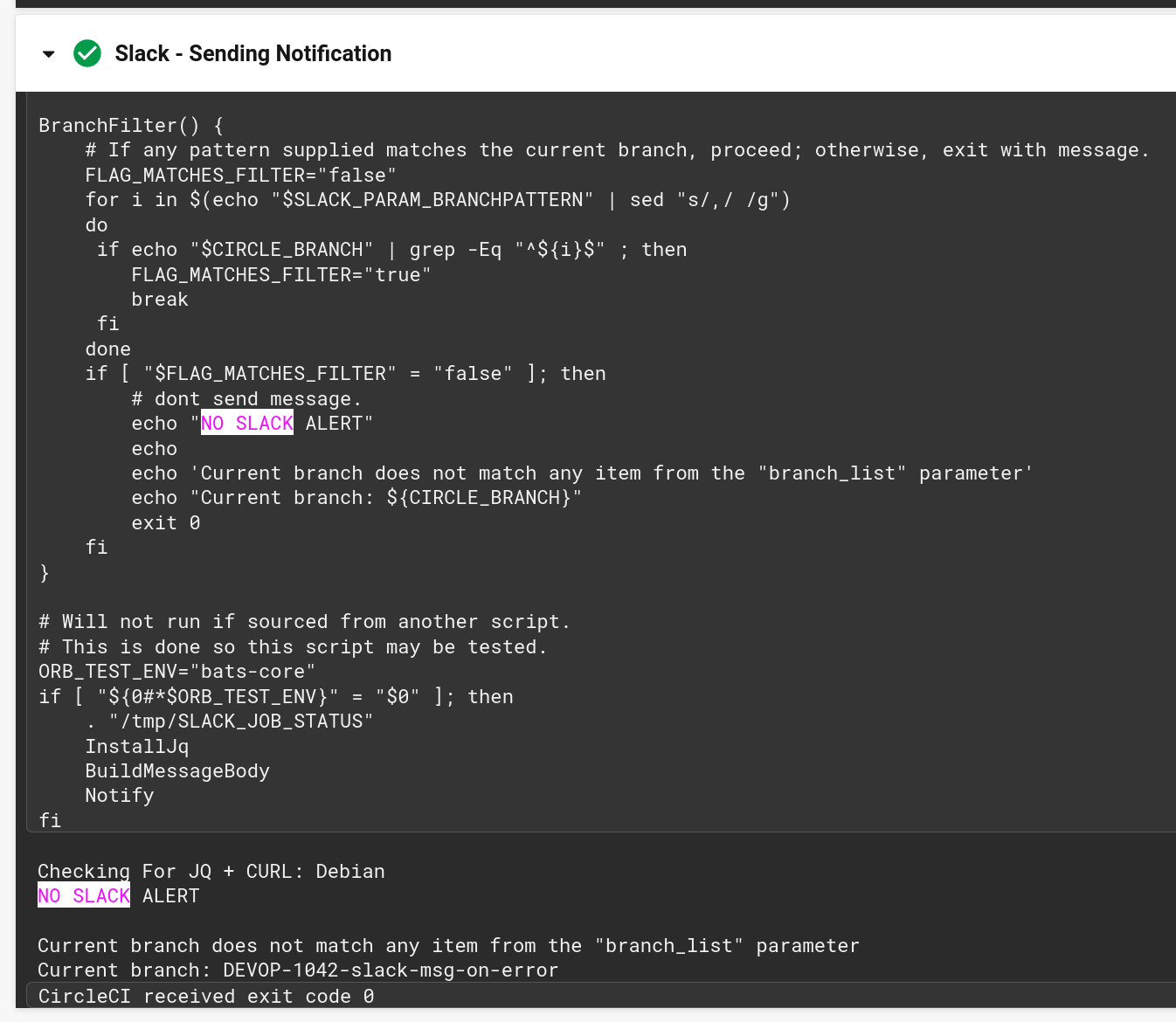Click the branch_list parameter message line
The width and height of the screenshot is (1176, 1022).
coord(447,945)
